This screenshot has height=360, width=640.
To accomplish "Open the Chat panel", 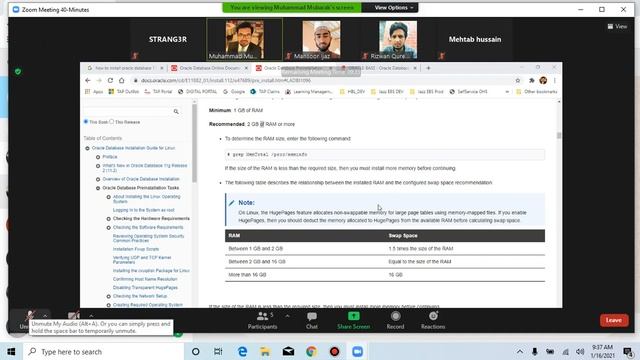I will [312, 320].
